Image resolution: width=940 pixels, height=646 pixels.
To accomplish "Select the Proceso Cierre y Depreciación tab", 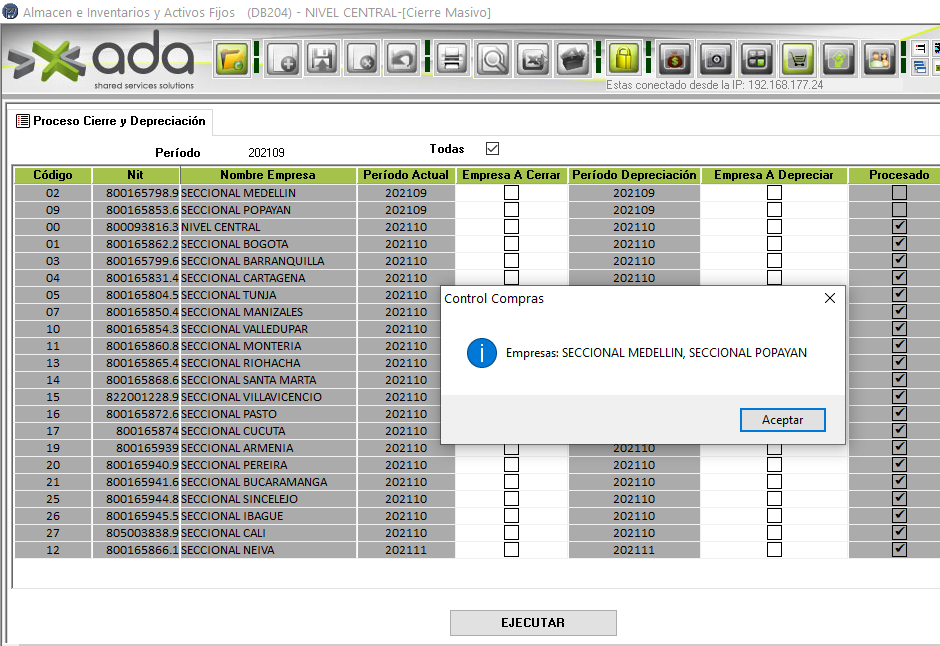I will pos(111,121).
